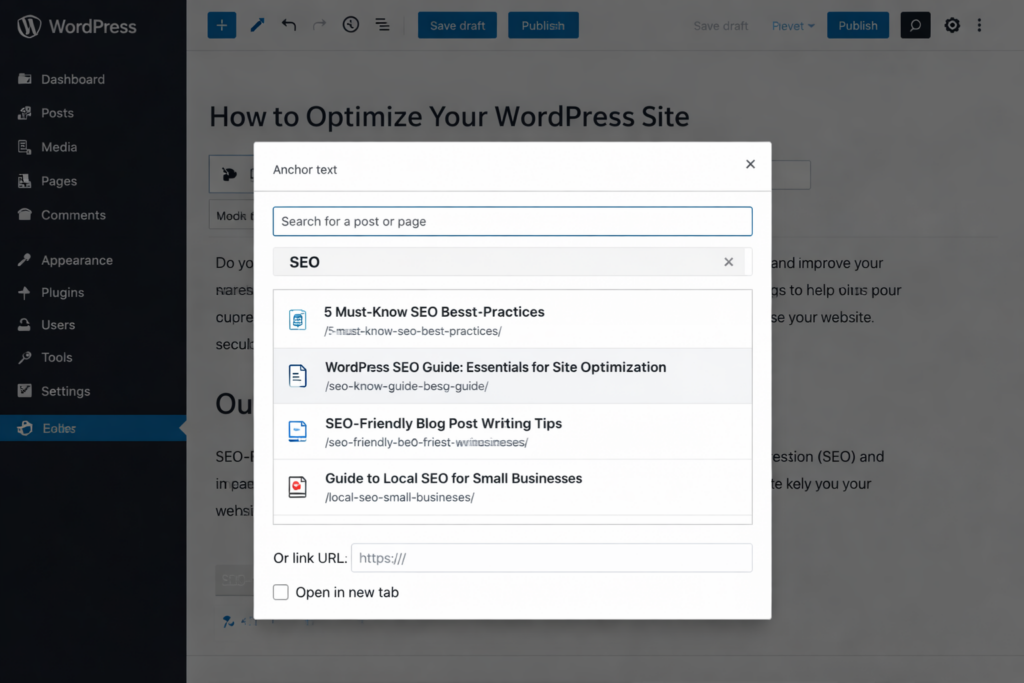
Task: Click the Comments bubble icon
Action: click(x=25, y=214)
